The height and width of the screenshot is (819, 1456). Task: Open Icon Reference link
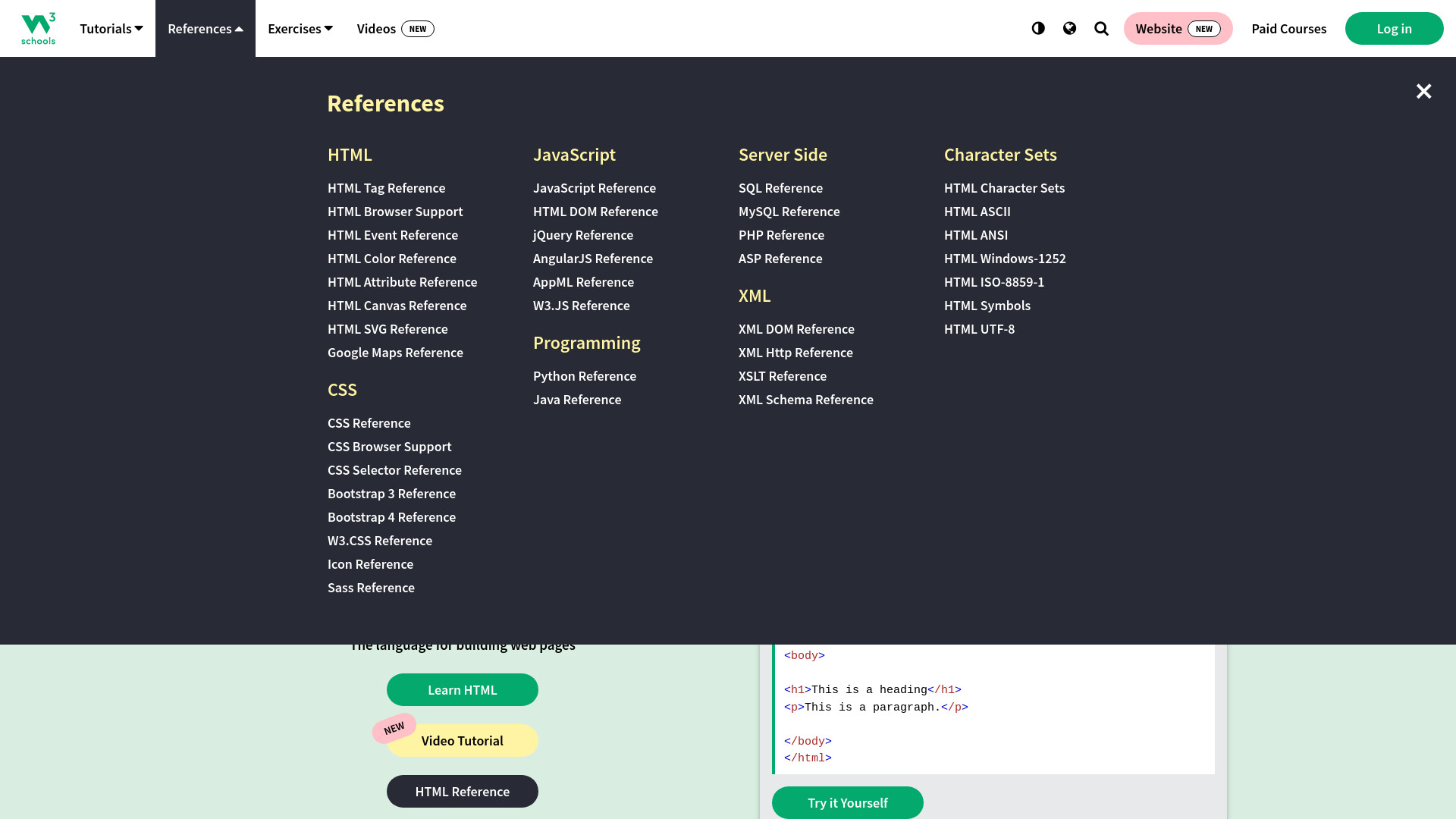click(370, 564)
